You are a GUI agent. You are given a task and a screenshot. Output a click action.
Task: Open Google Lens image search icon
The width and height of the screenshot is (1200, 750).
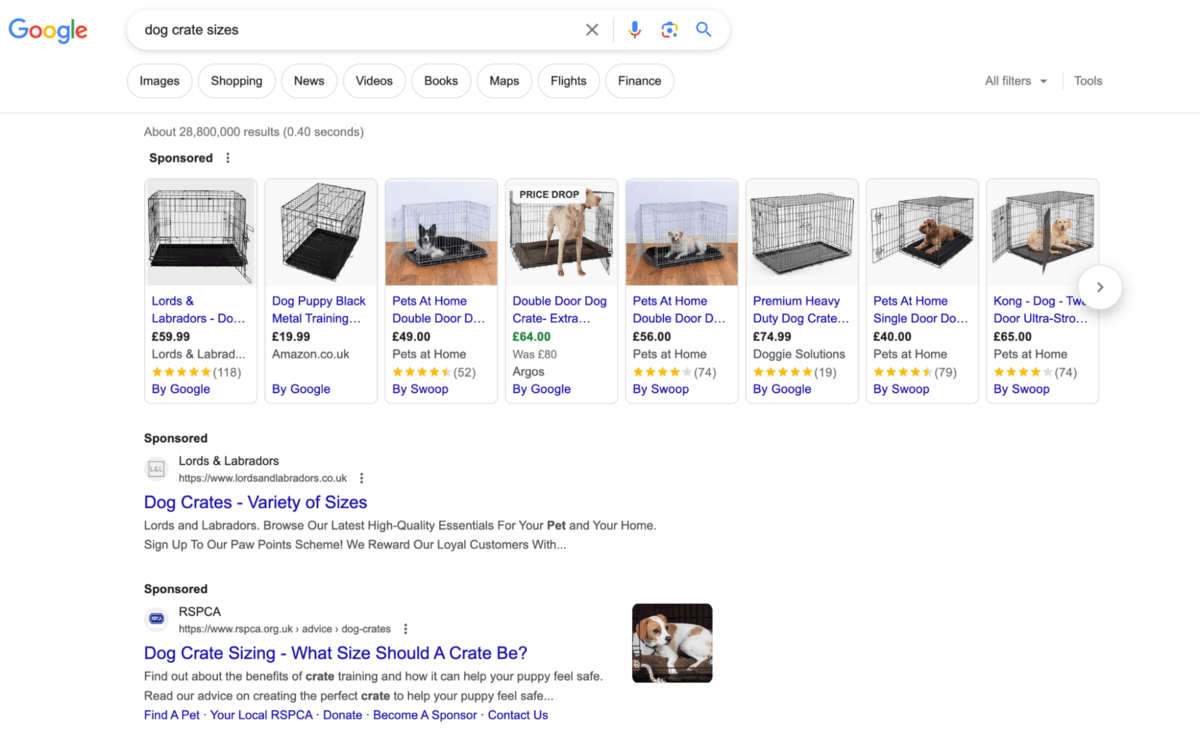(x=670, y=30)
